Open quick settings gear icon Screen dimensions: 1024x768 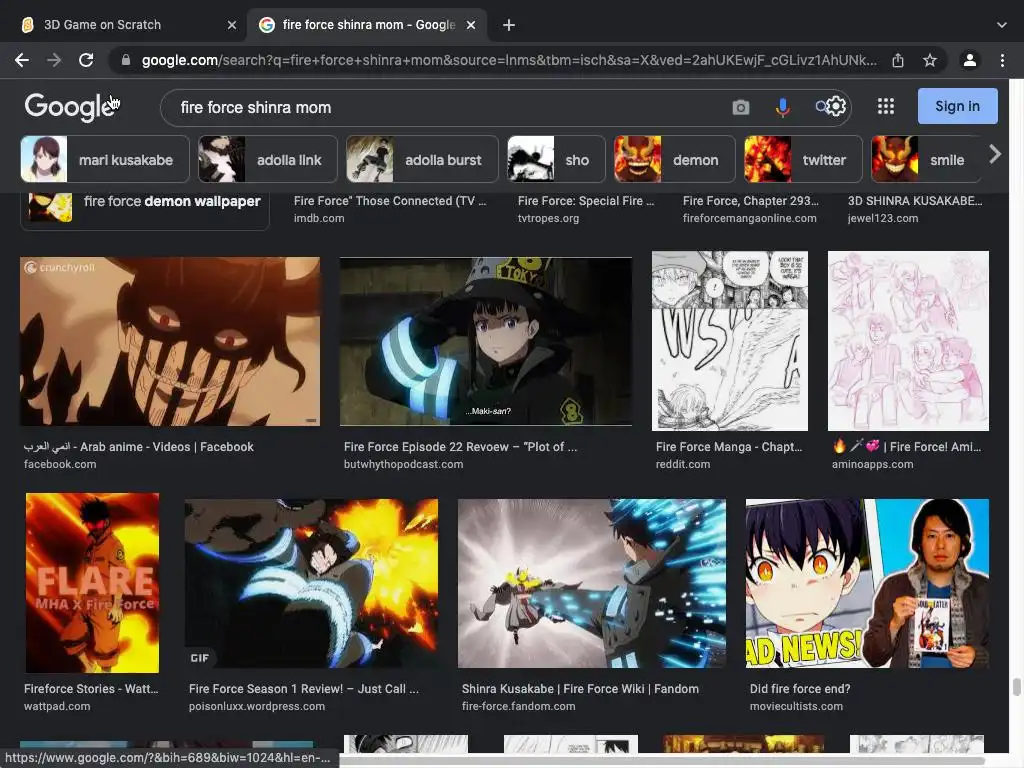pos(835,106)
